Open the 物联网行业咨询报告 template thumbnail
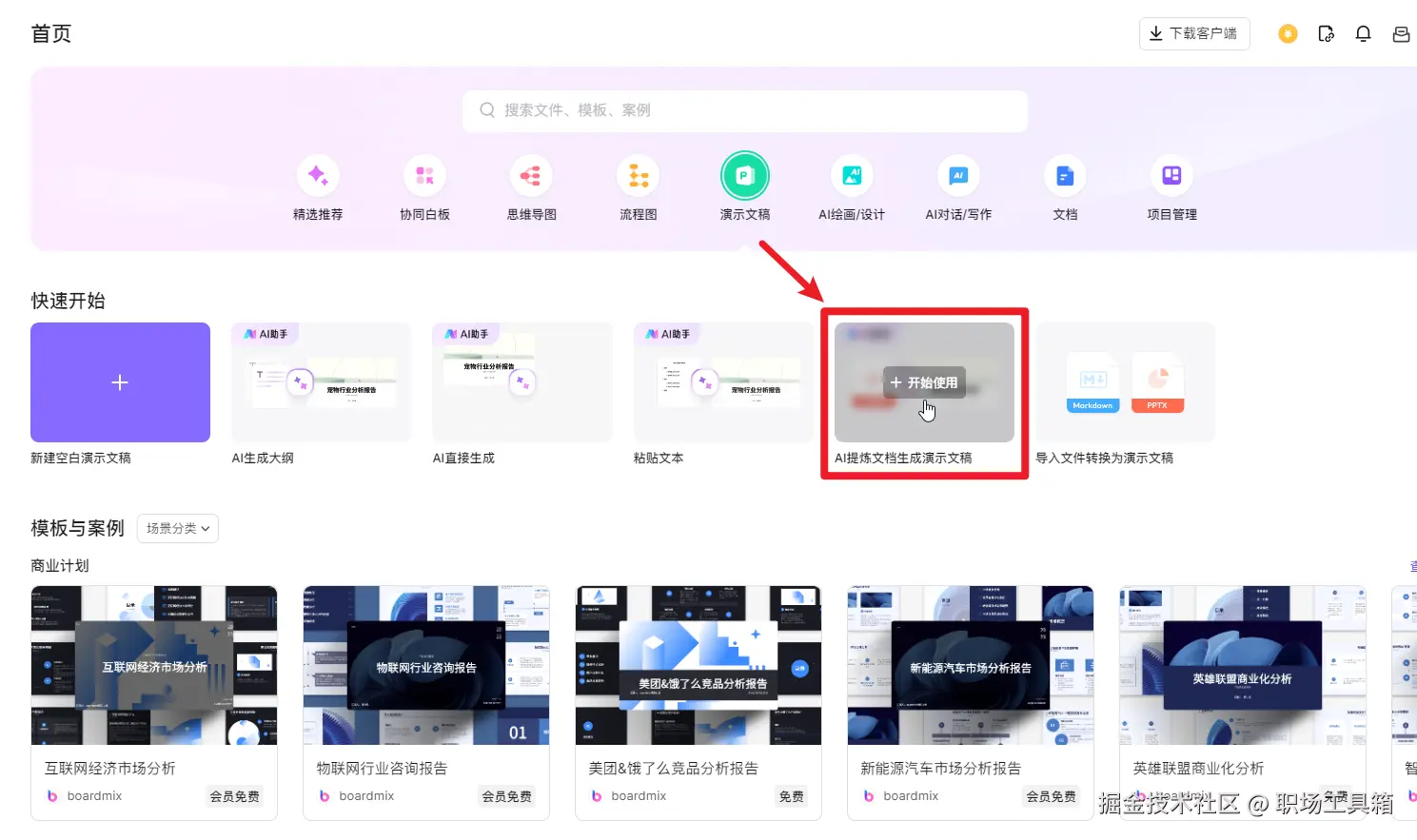1417x840 pixels. 426,665
